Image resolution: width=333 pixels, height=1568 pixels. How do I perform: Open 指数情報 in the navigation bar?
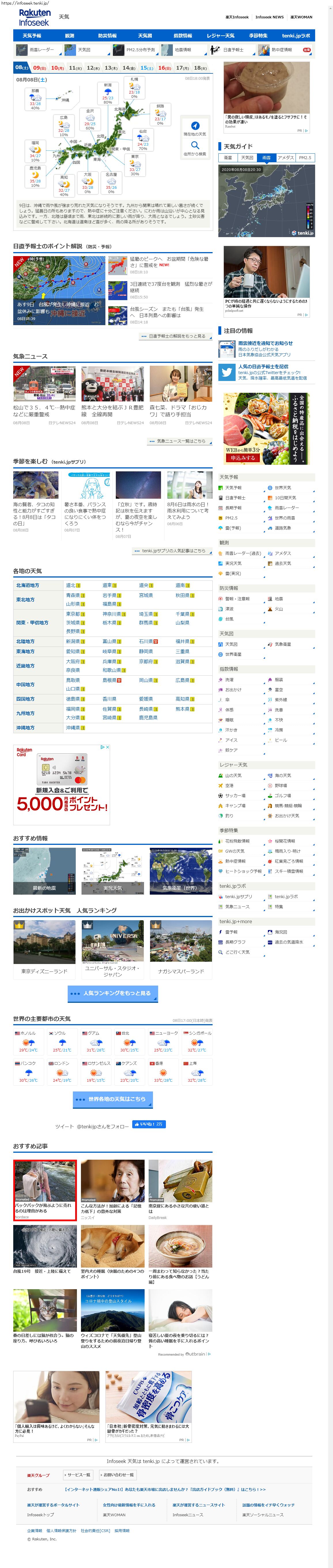[182, 36]
